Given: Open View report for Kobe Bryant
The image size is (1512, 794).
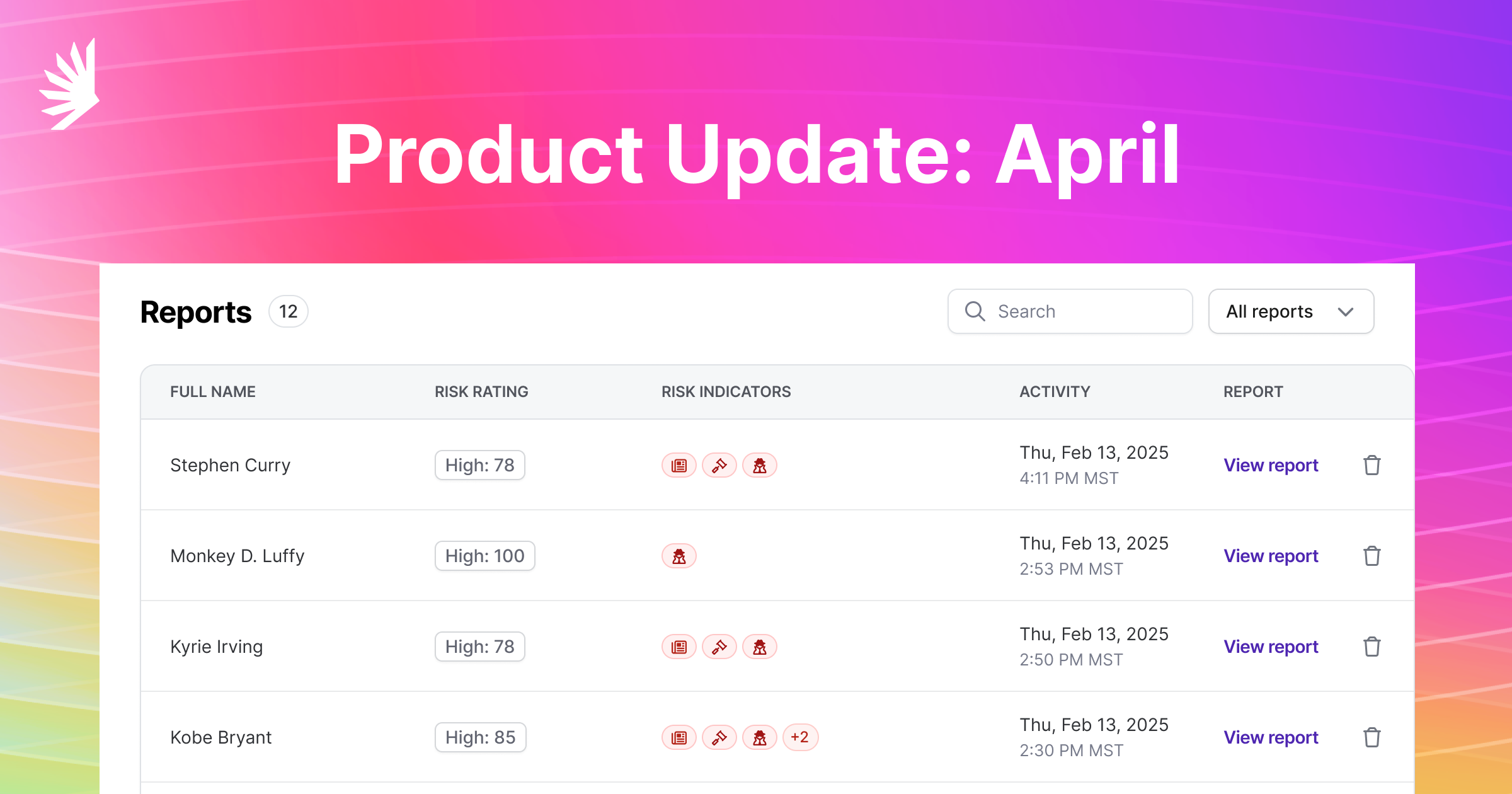Looking at the screenshot, I should click(1271, 738).
